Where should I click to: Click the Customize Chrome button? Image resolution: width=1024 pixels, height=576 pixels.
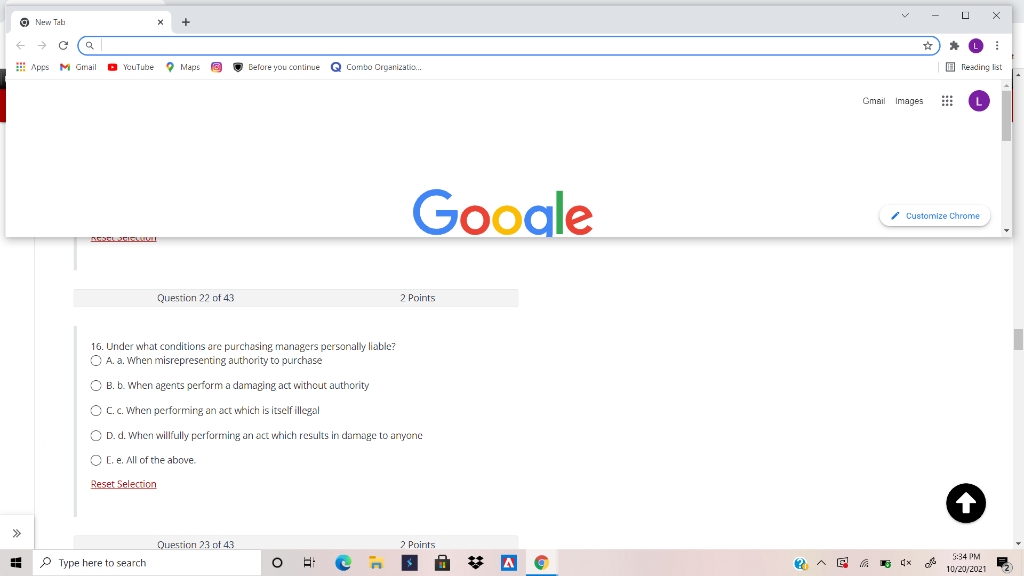point(934,215)
